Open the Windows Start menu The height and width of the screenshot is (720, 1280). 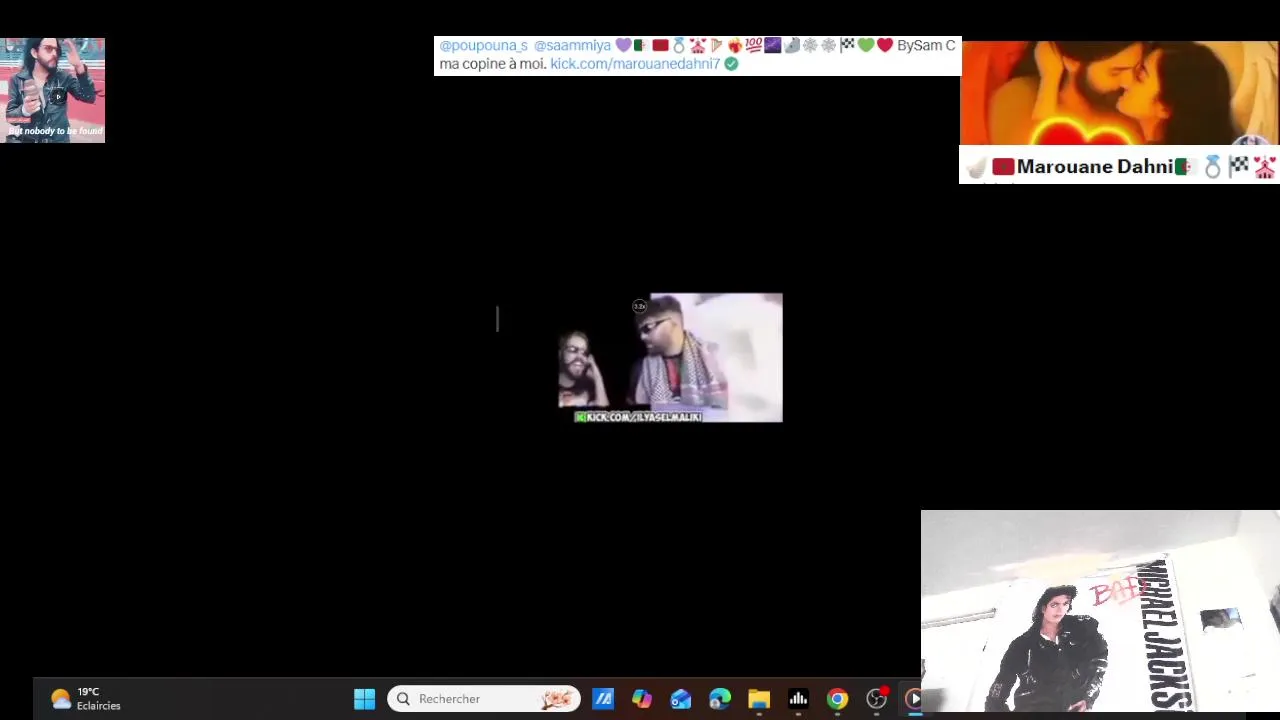tap(364, 699)
